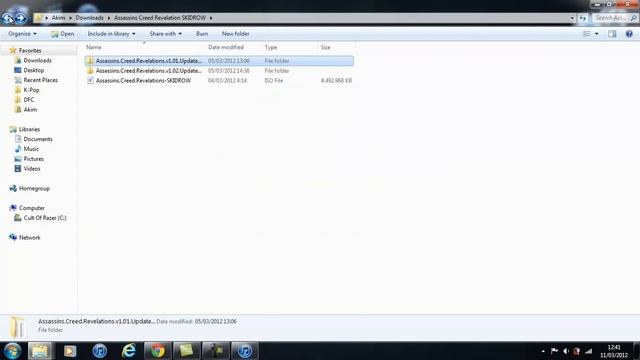This screenshot has height=360, width=640.
Task: Select the Assassins.Creed.Revelations.v1.02.Update row name
Action: (x=149, y=71)
